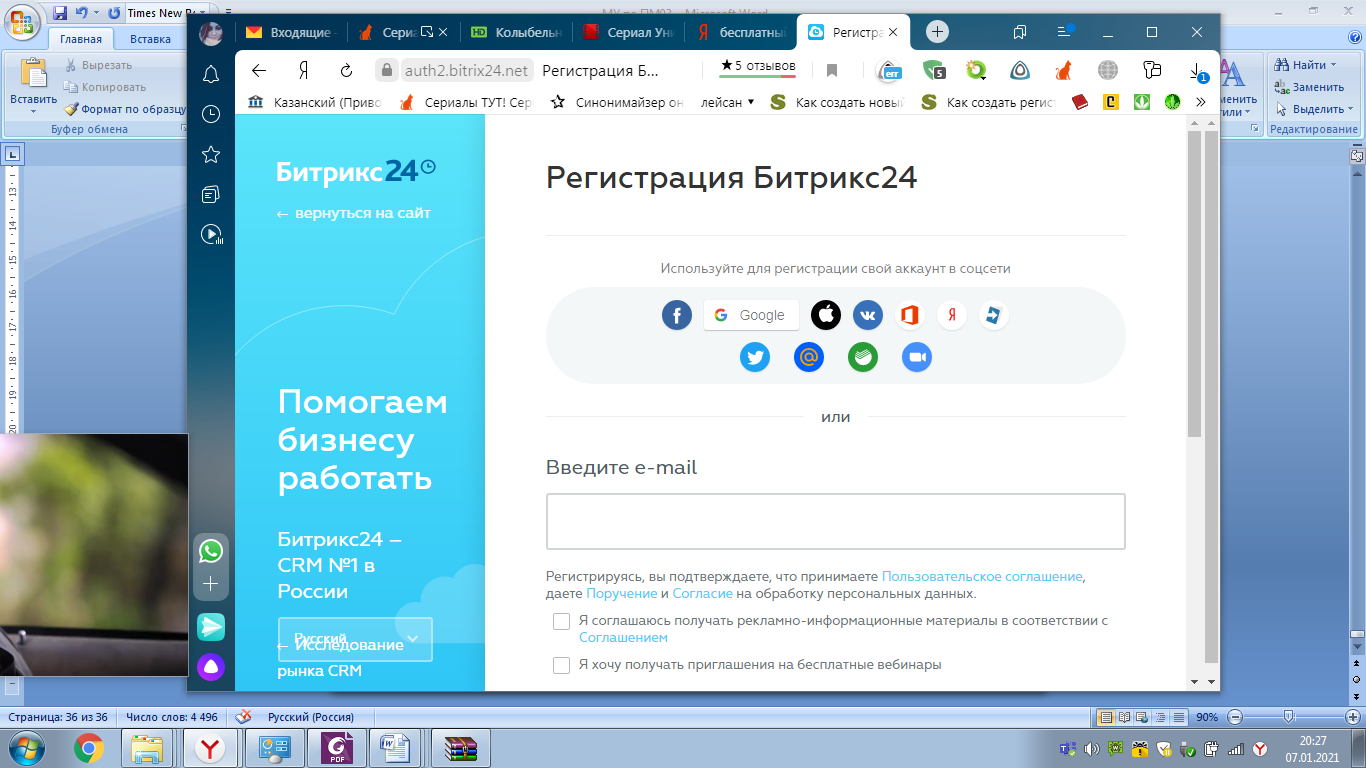Click Копировать in Word clipboard group

click(105, 87)
